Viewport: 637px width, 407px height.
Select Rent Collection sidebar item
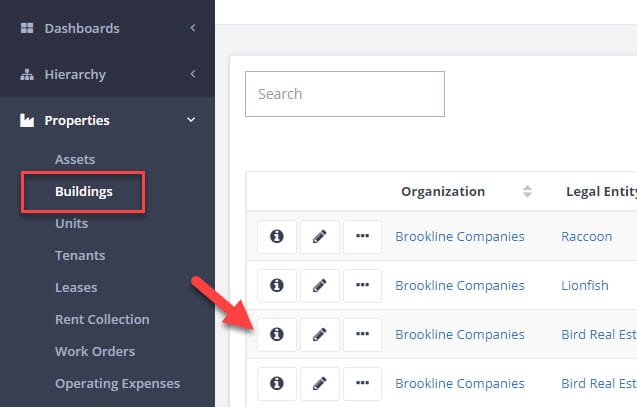[x=102, y=320]
